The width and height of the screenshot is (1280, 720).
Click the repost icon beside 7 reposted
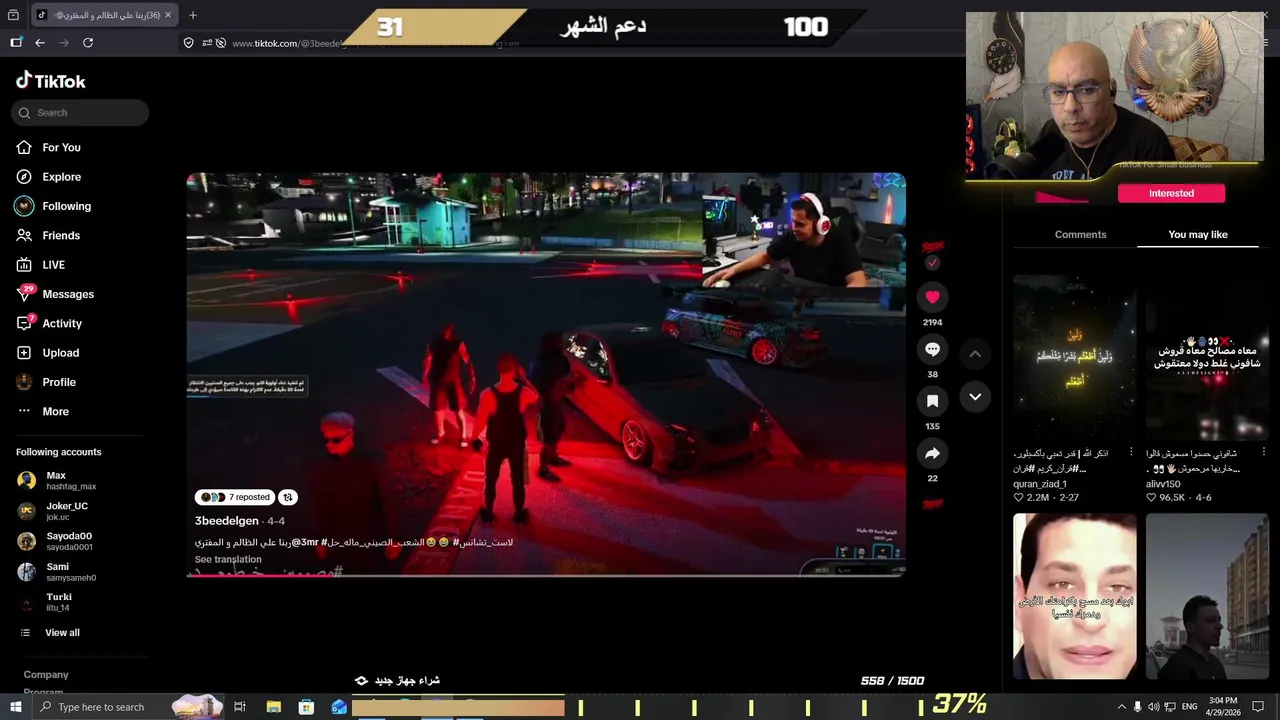(x=288, y=497)
